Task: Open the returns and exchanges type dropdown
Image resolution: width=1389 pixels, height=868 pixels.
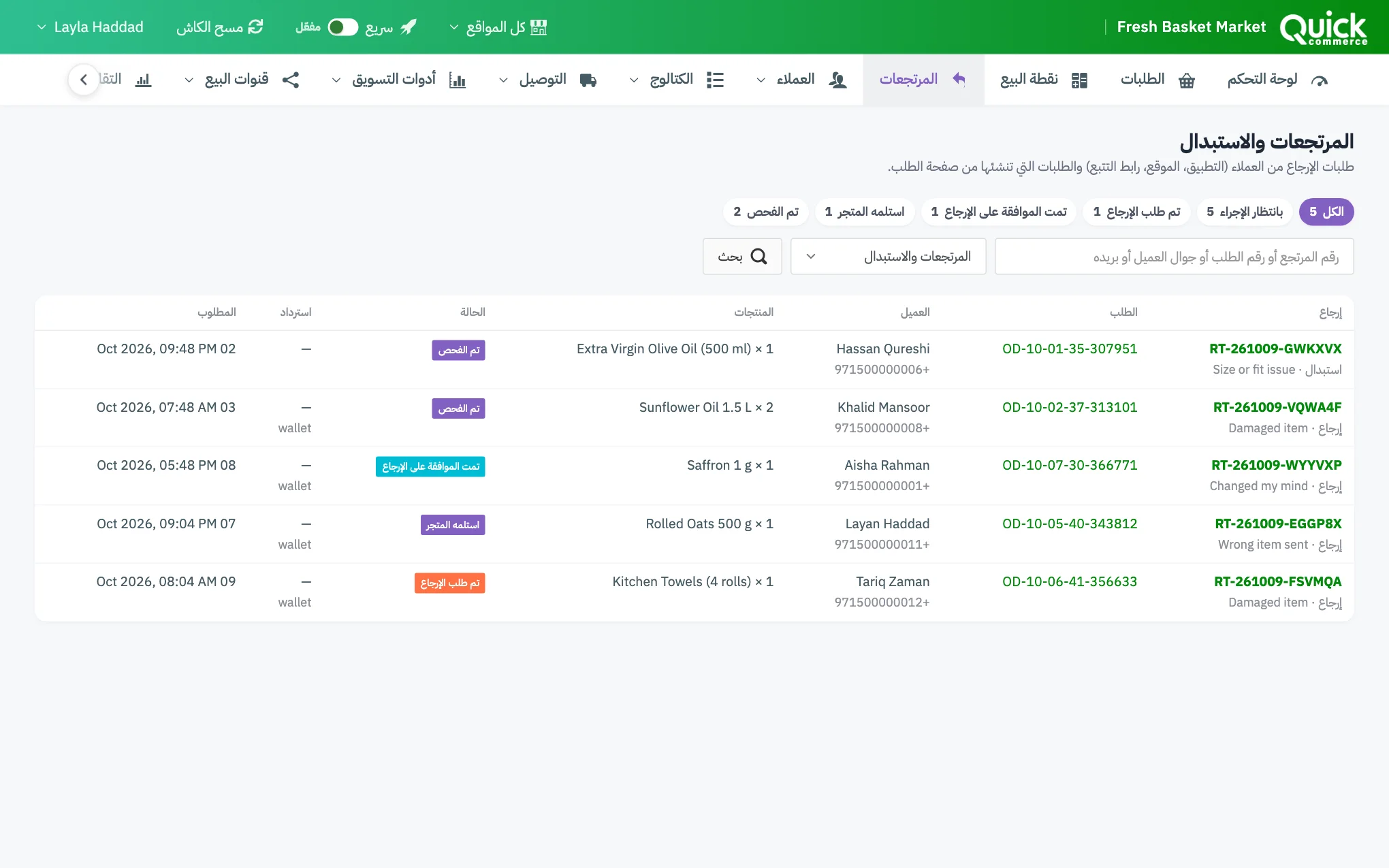Action: (x=888, y=257)
